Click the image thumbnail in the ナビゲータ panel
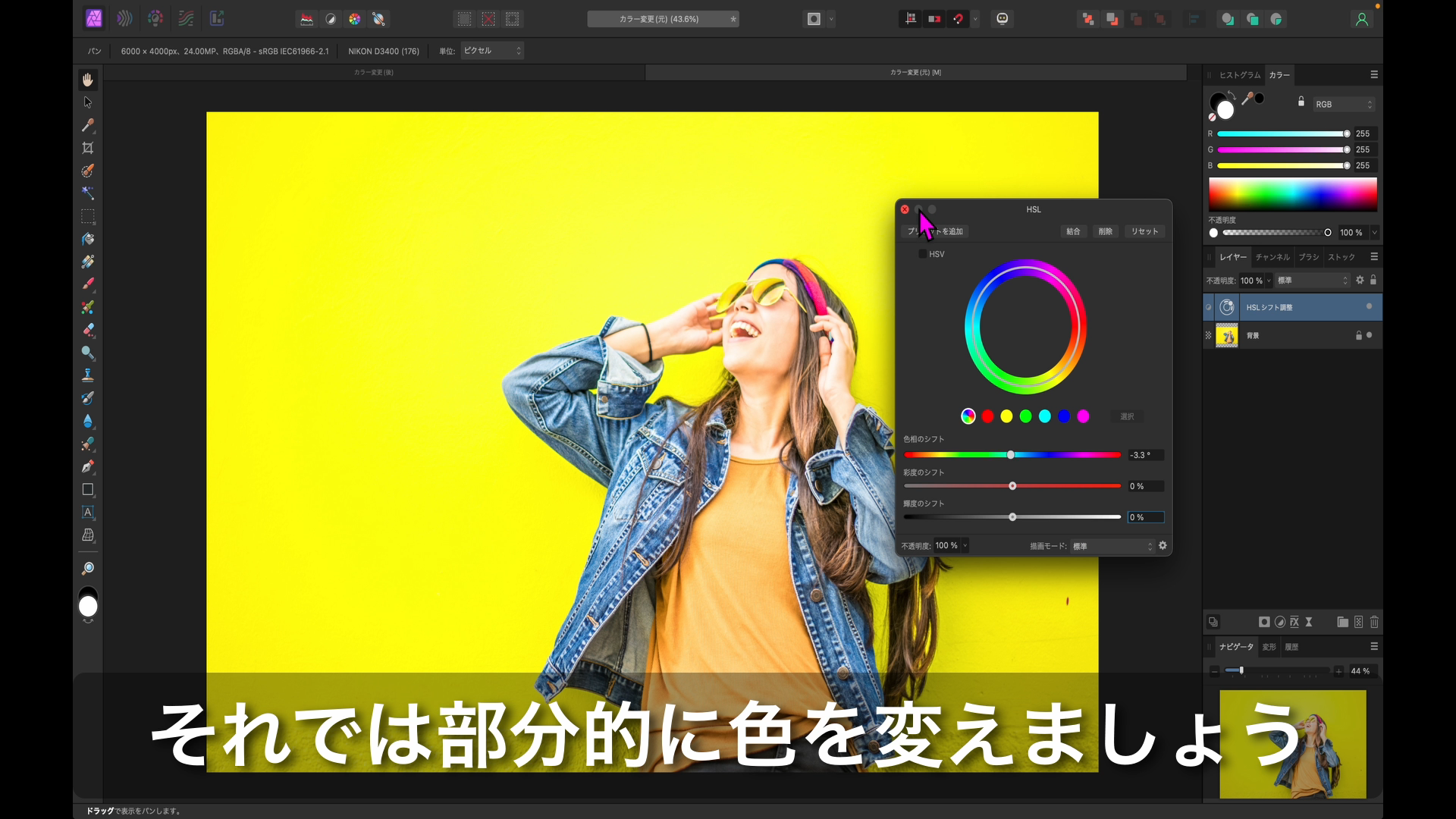Viewport: 1456px width, 819px height. click(x=1293, y=743)
